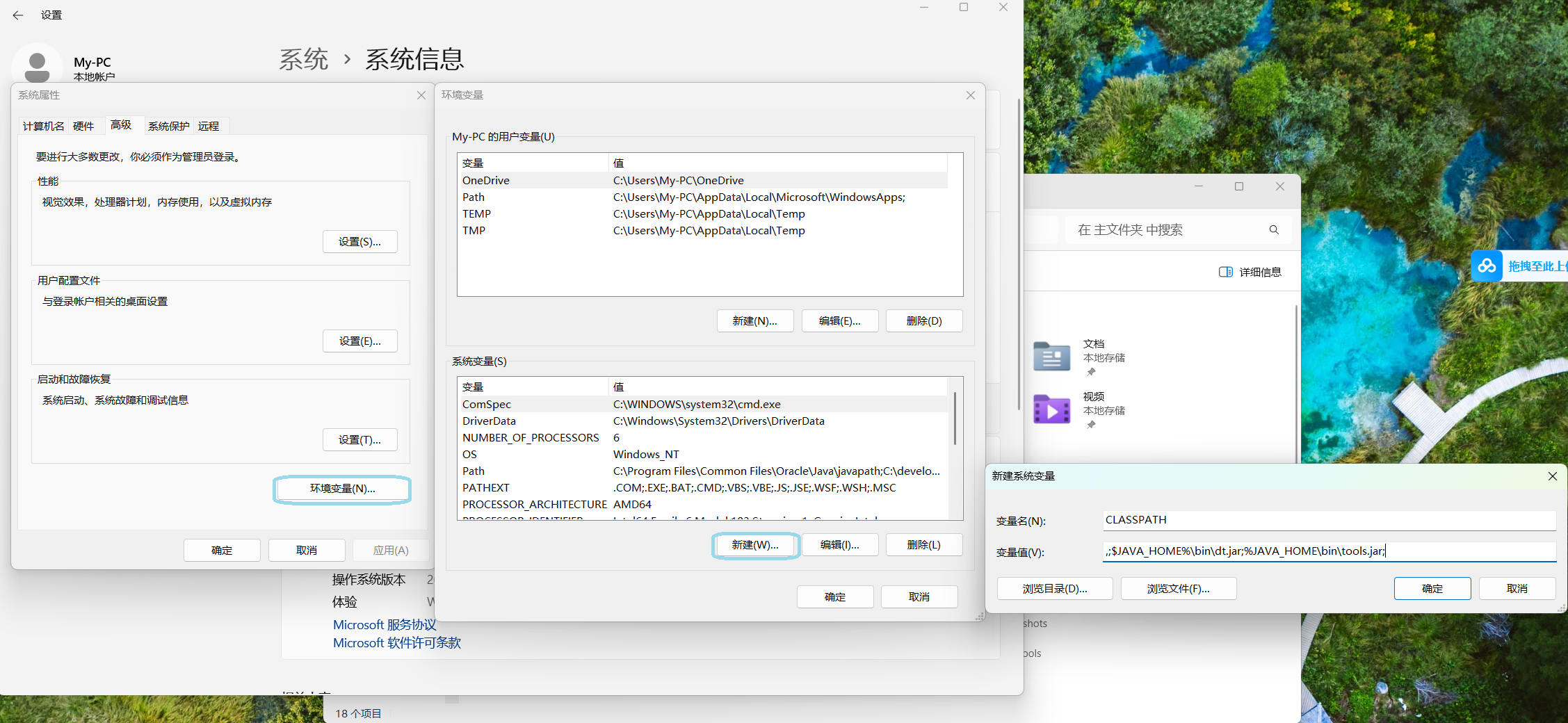Click the pin icon under 文档
The width and height of the screenshot is (1568, 723).
pyautogui.click(x=1090, y=372)
